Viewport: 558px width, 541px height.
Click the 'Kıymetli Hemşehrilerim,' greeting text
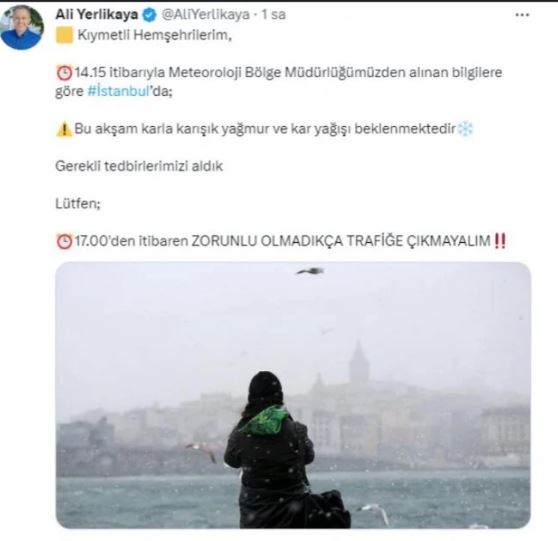coord(154,35)
